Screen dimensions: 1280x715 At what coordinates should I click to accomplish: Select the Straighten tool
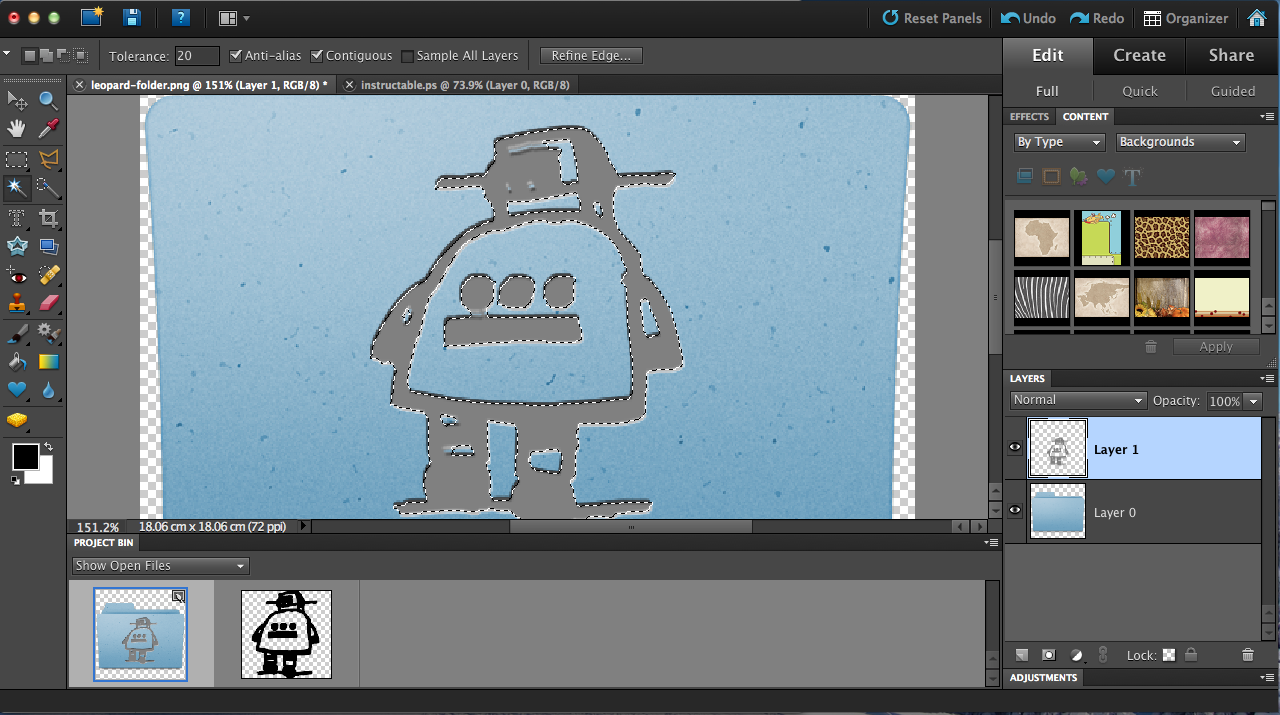pos(48,246)
